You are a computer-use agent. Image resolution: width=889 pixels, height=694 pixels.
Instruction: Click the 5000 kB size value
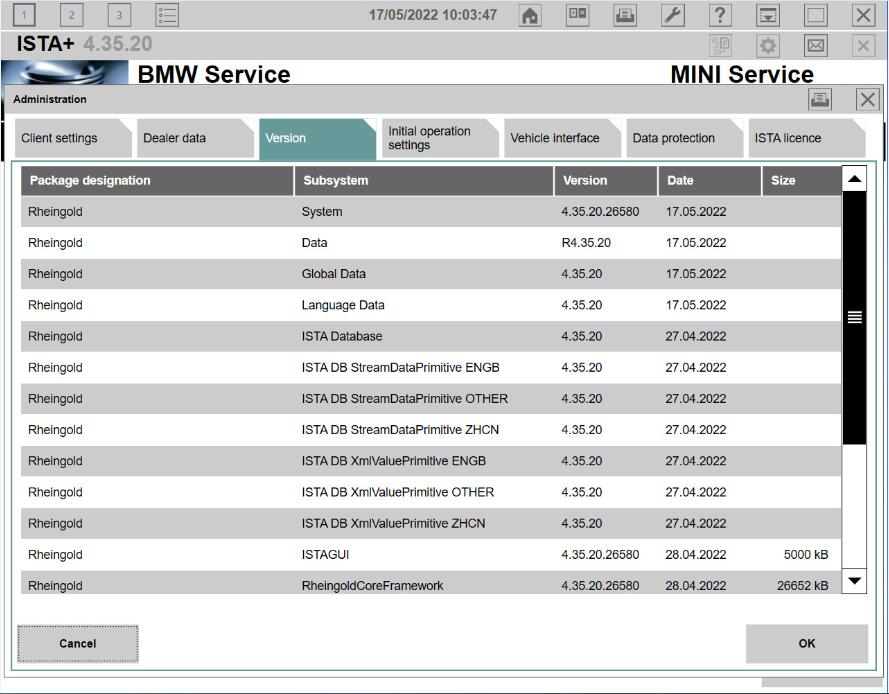(806, 555)
